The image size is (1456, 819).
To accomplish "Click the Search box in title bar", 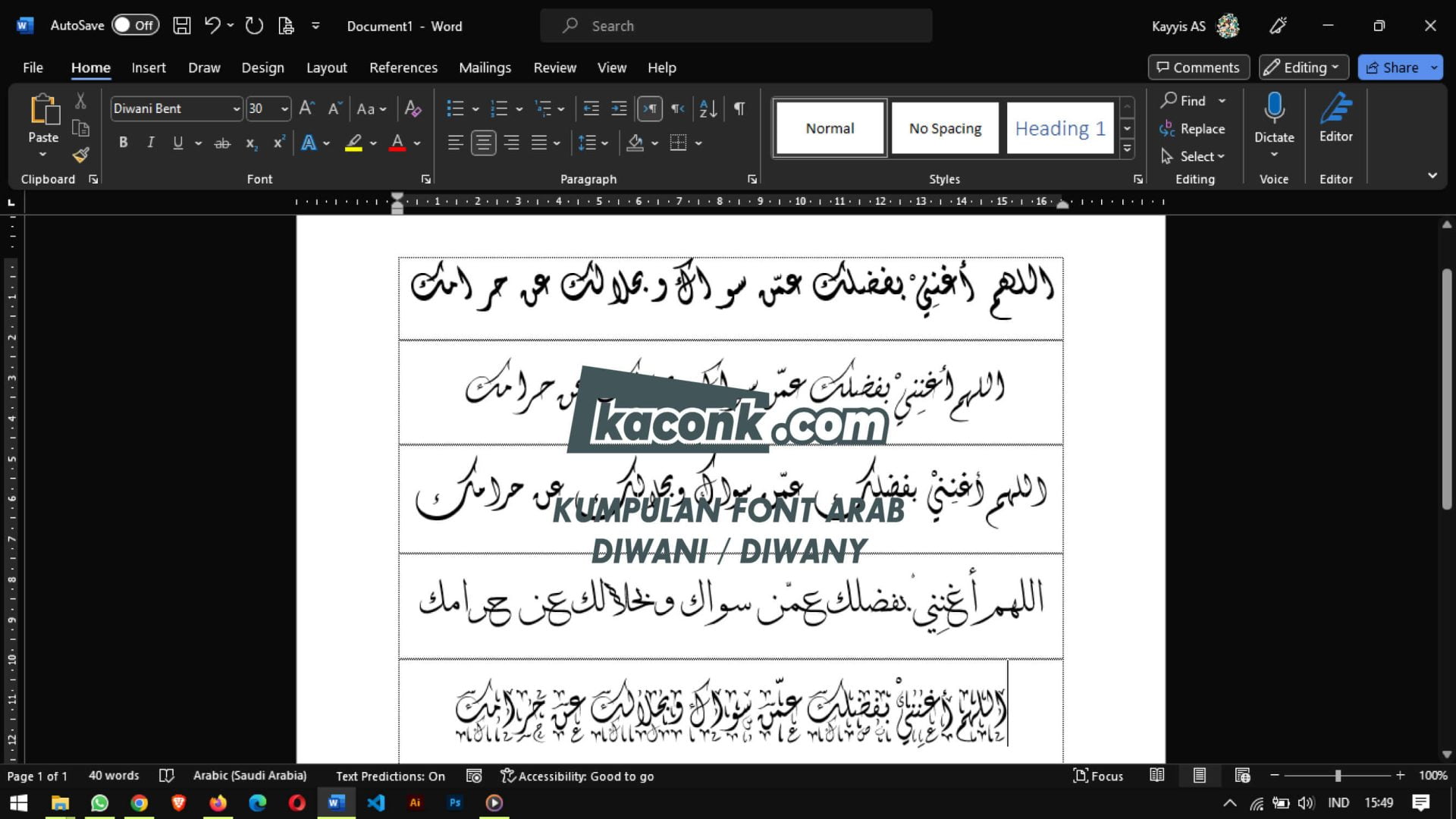I will point(736,26).
